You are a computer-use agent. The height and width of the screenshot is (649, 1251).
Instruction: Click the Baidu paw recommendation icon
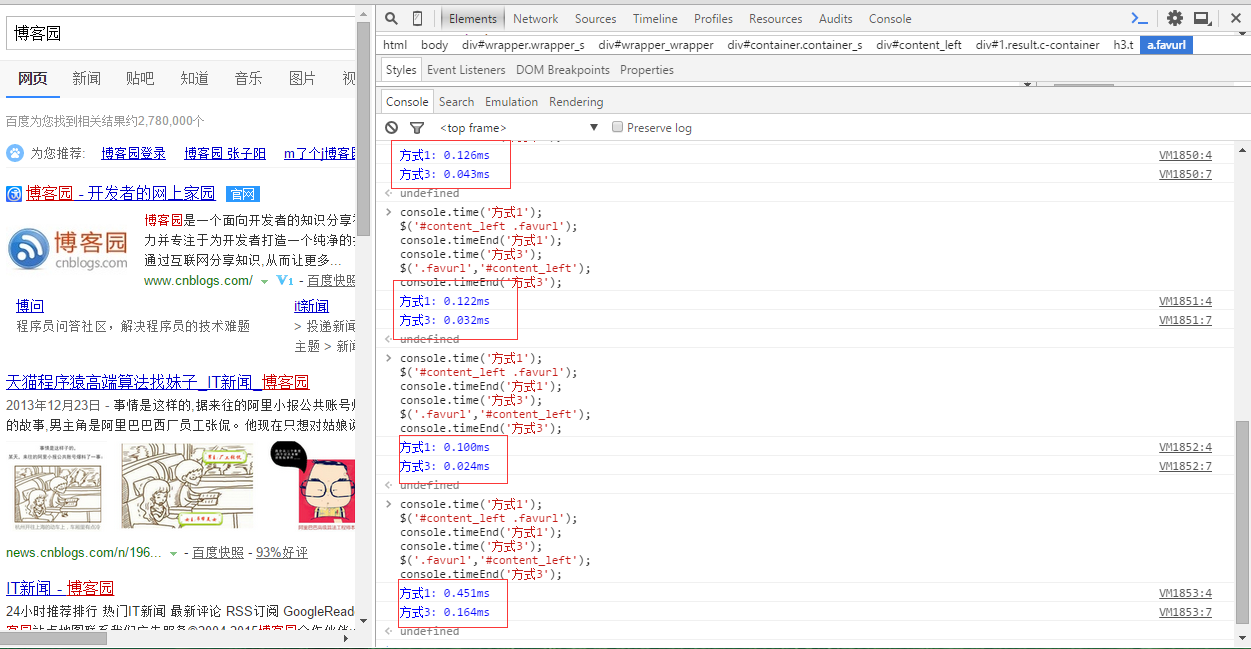15,153
